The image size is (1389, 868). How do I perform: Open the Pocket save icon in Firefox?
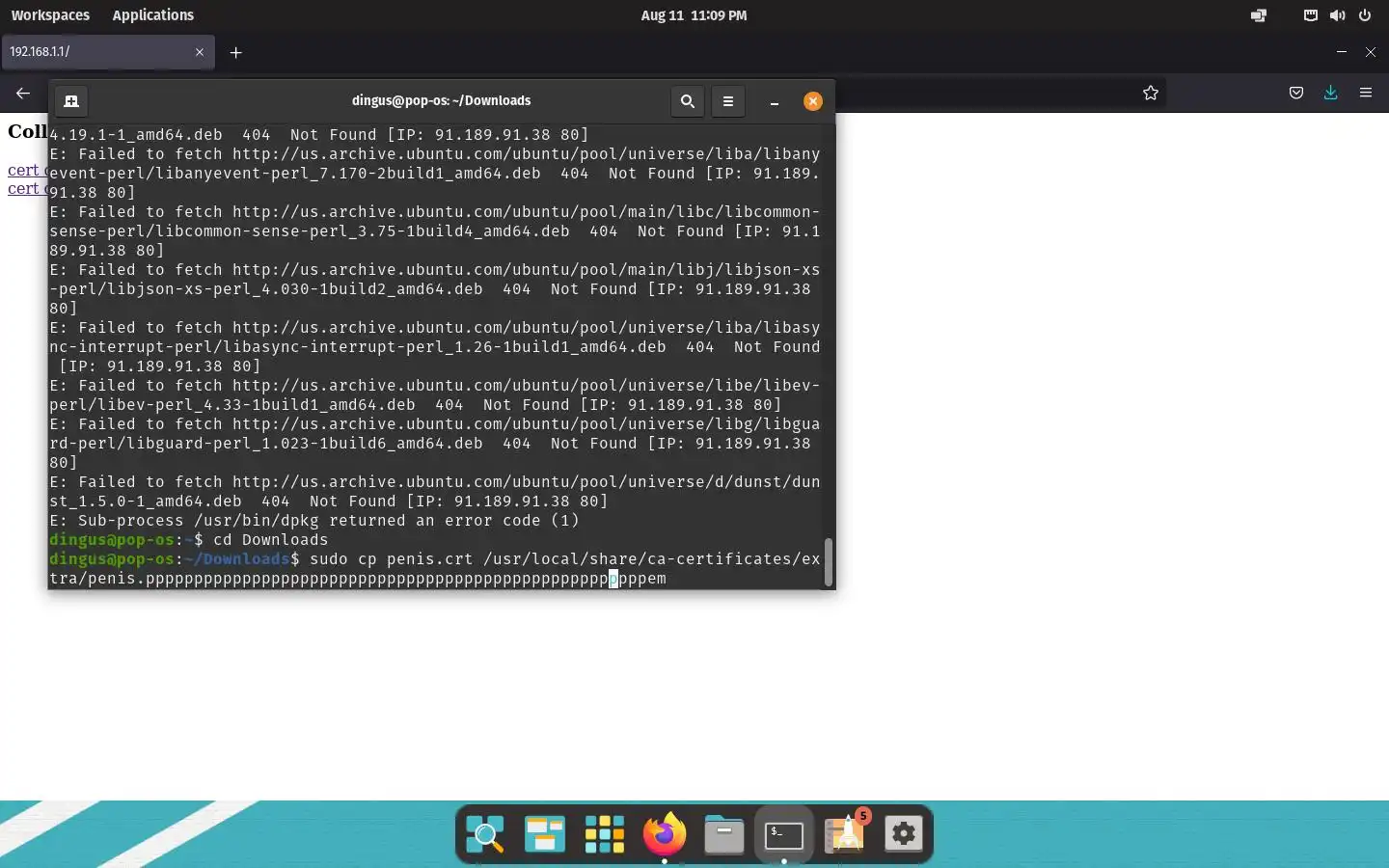pyautogui.click(x=1296, y=94)
